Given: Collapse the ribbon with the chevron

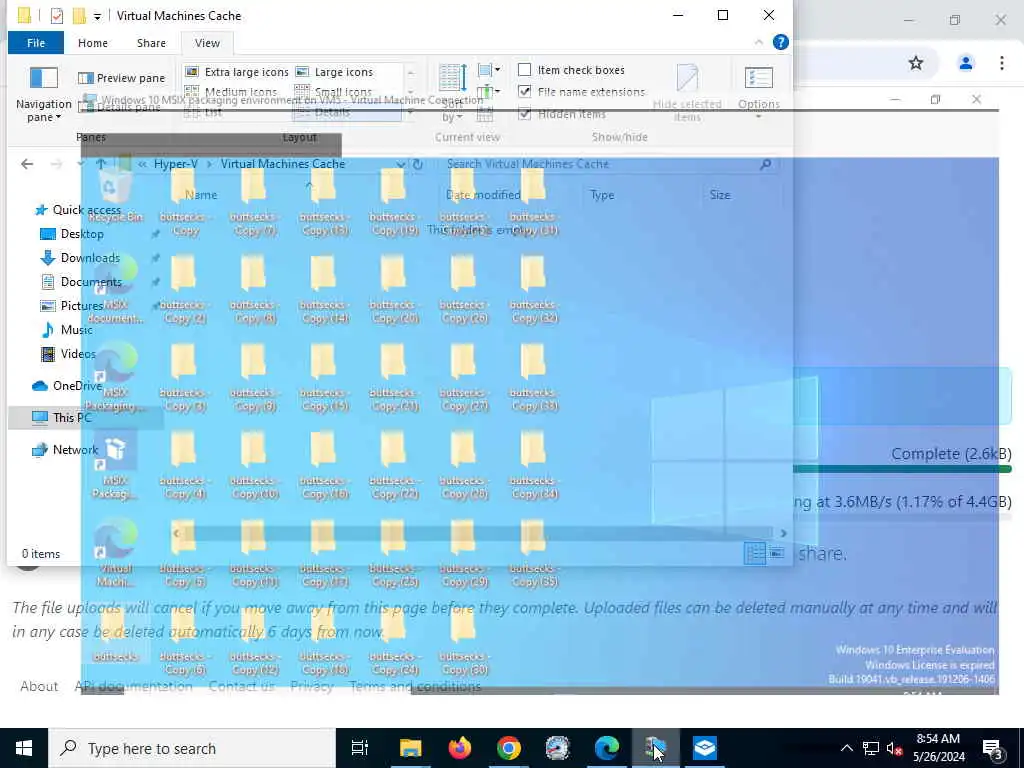Looking at the screenshot, I should [758, 42].
